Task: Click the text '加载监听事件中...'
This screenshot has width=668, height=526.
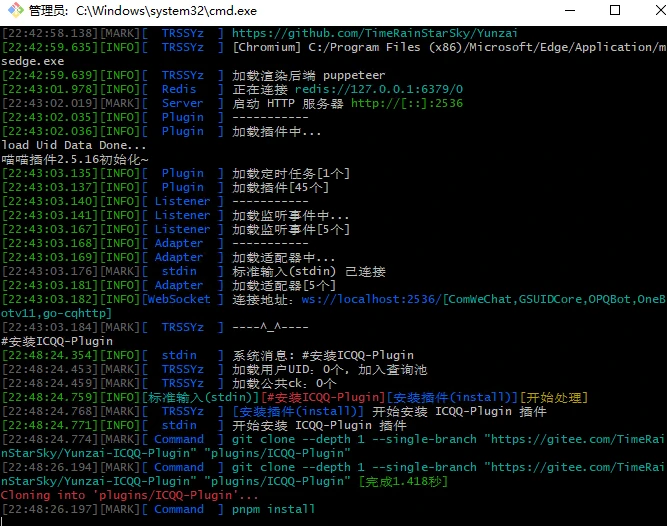Action: pos(291,215)
